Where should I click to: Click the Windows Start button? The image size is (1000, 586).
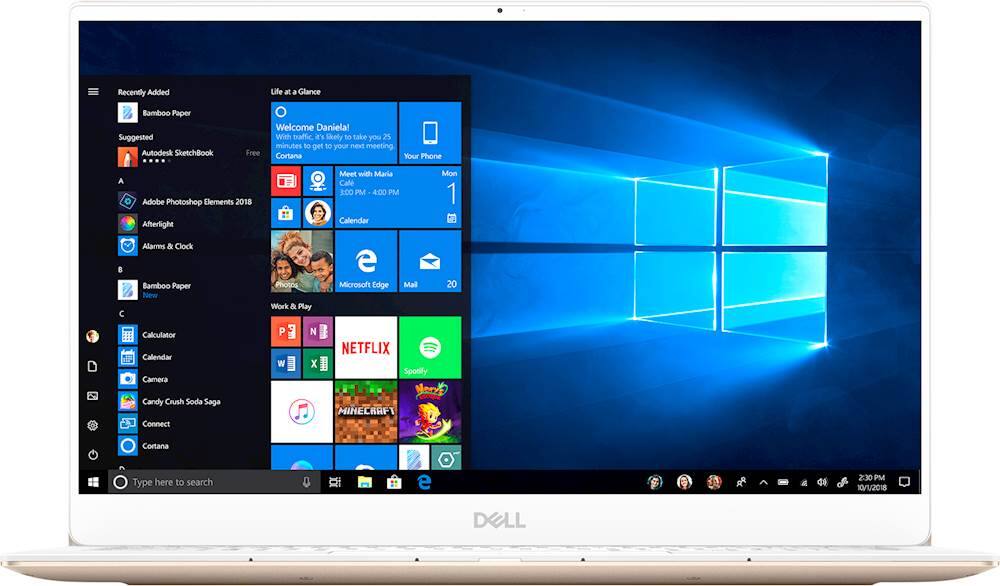(93, 482)
